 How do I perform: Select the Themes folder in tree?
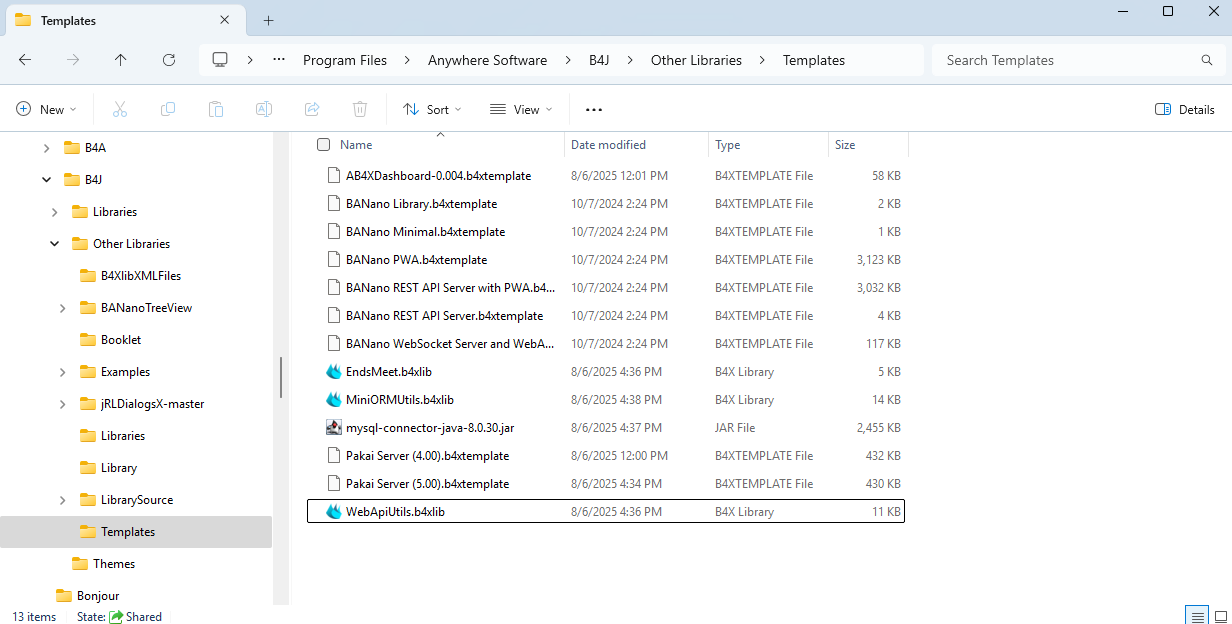point(113,564)
